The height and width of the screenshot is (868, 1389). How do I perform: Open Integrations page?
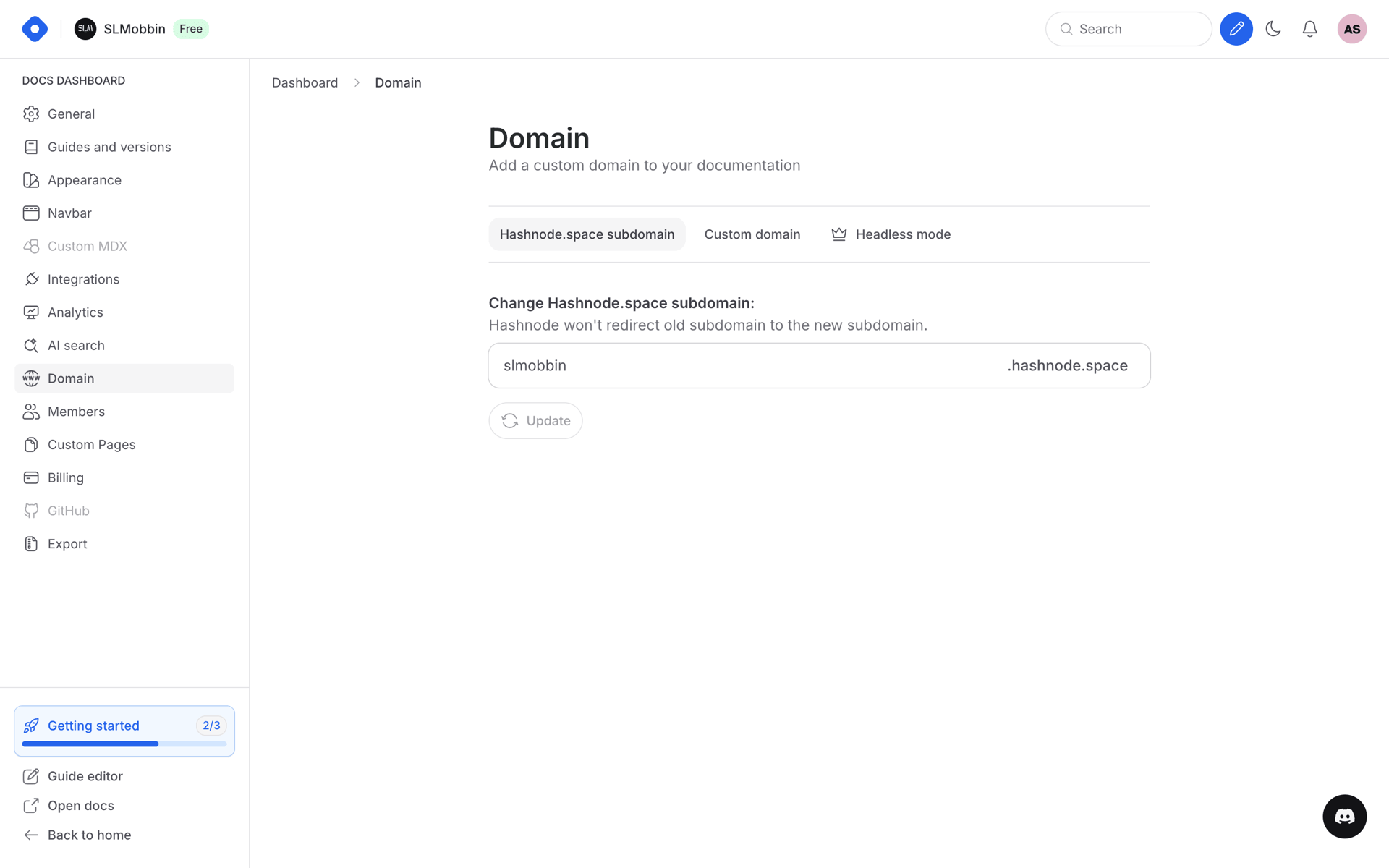tap(124, 279)
